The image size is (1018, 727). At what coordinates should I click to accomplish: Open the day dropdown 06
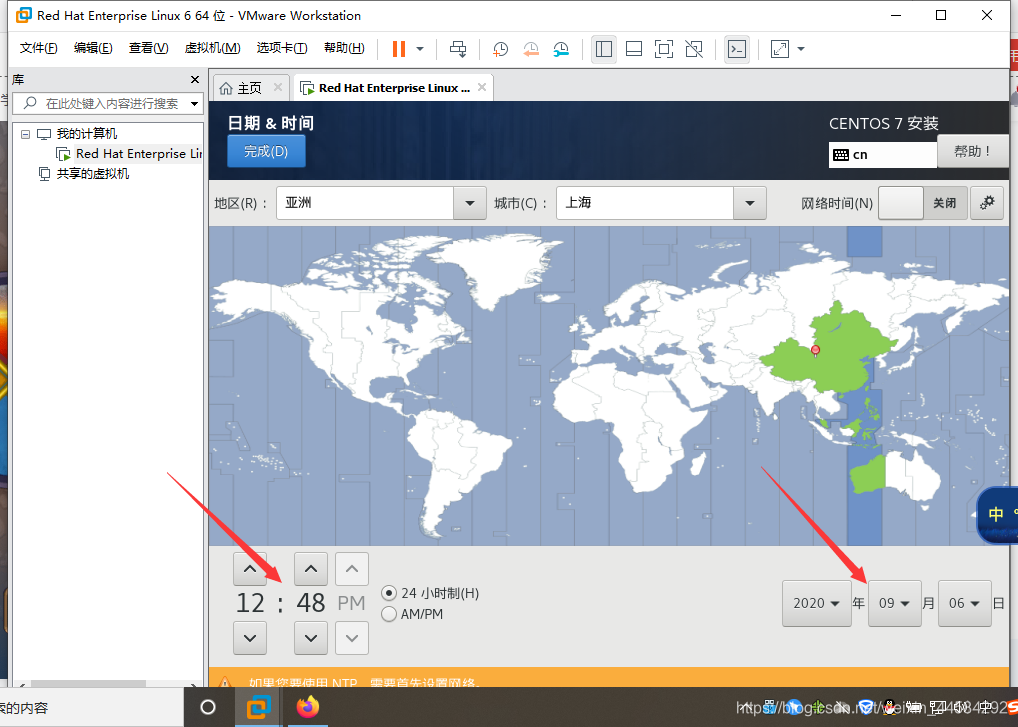(x=965, y=604)
